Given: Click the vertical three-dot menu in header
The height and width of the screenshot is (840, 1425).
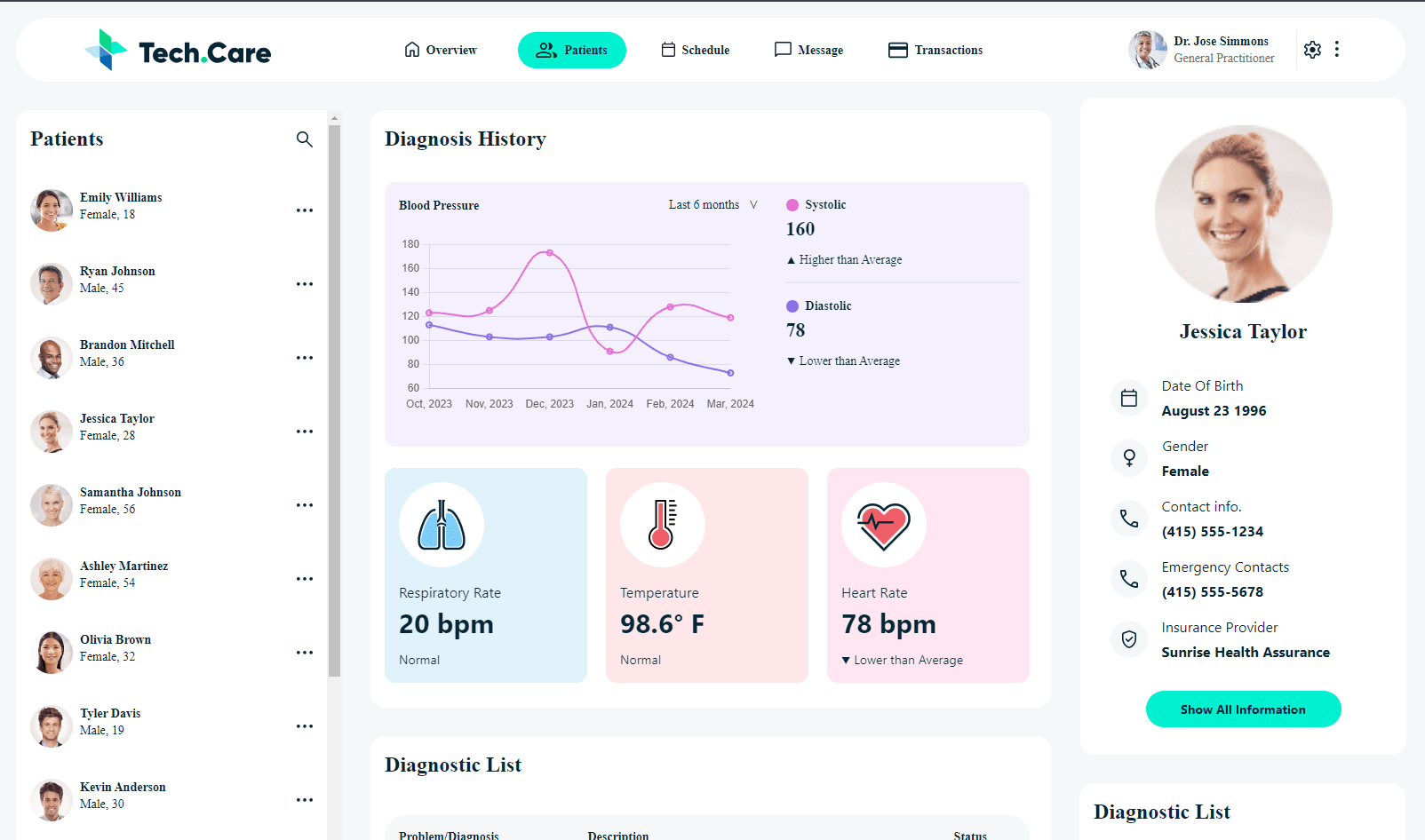Looking at the screenshot, I should coord(1336,50).
